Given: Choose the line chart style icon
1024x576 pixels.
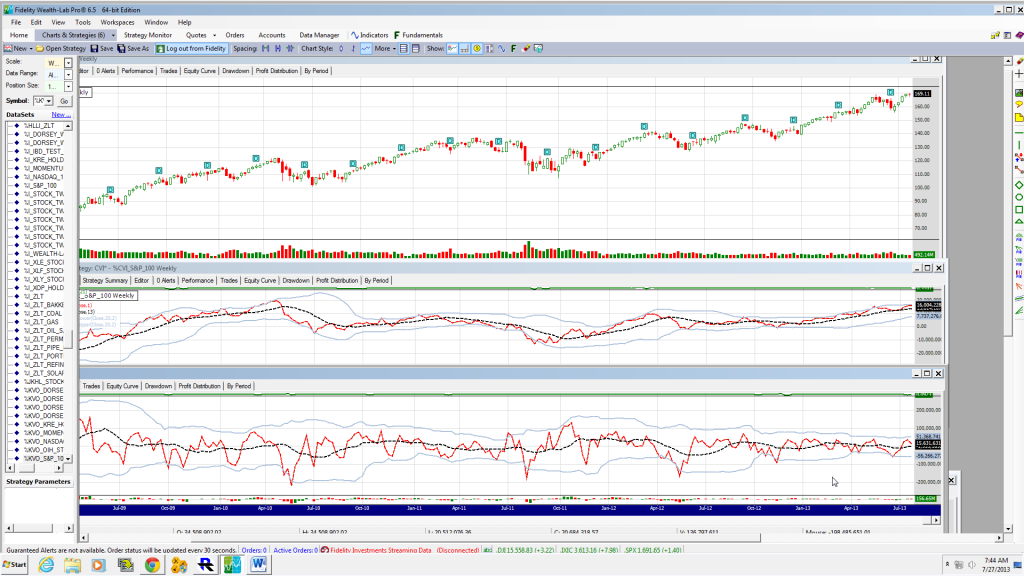Looking at the screenshot, I should click(366, 48).
